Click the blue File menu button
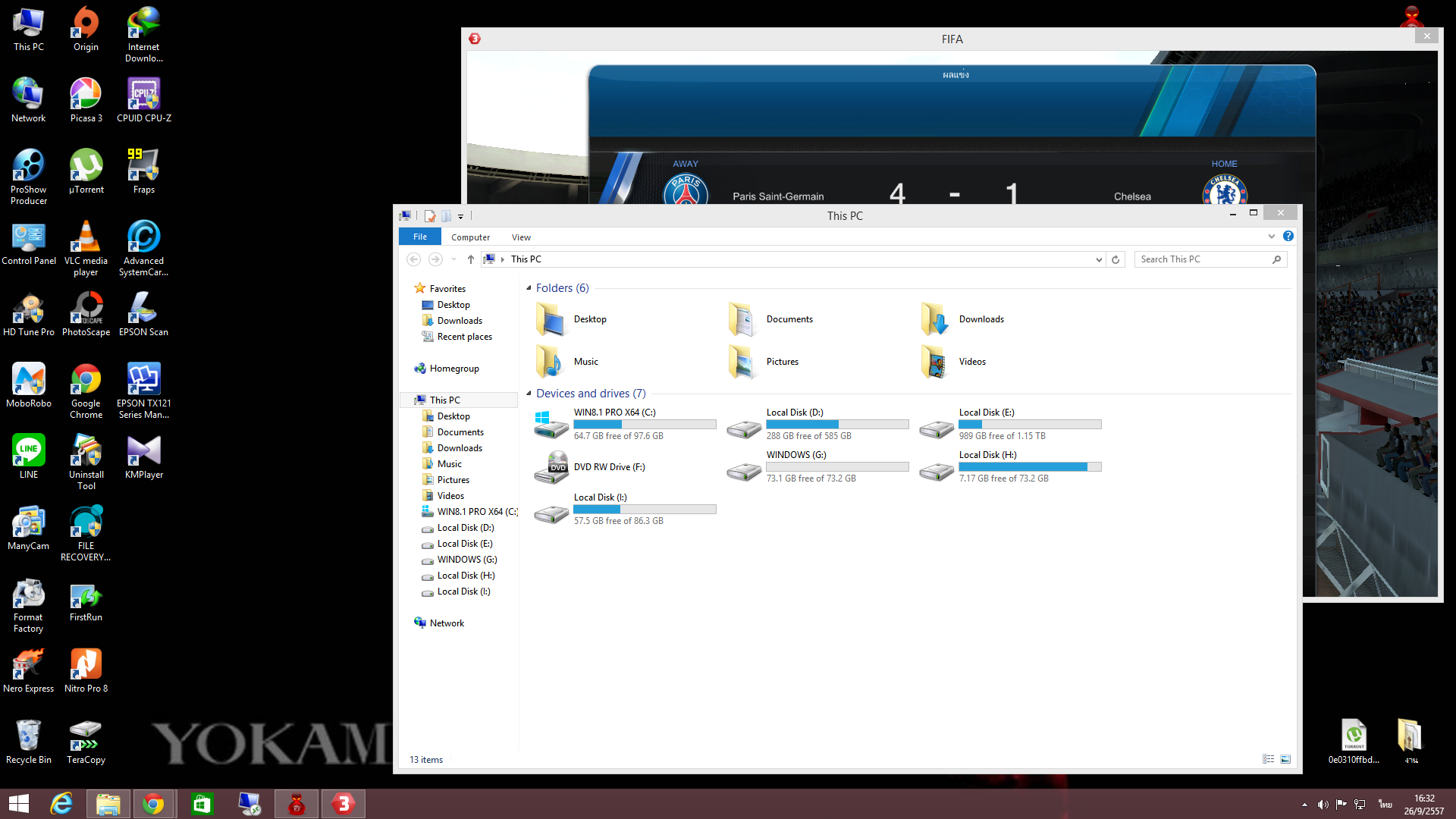This screenshot has height=819, width=1456. click(x=419, y=237)
